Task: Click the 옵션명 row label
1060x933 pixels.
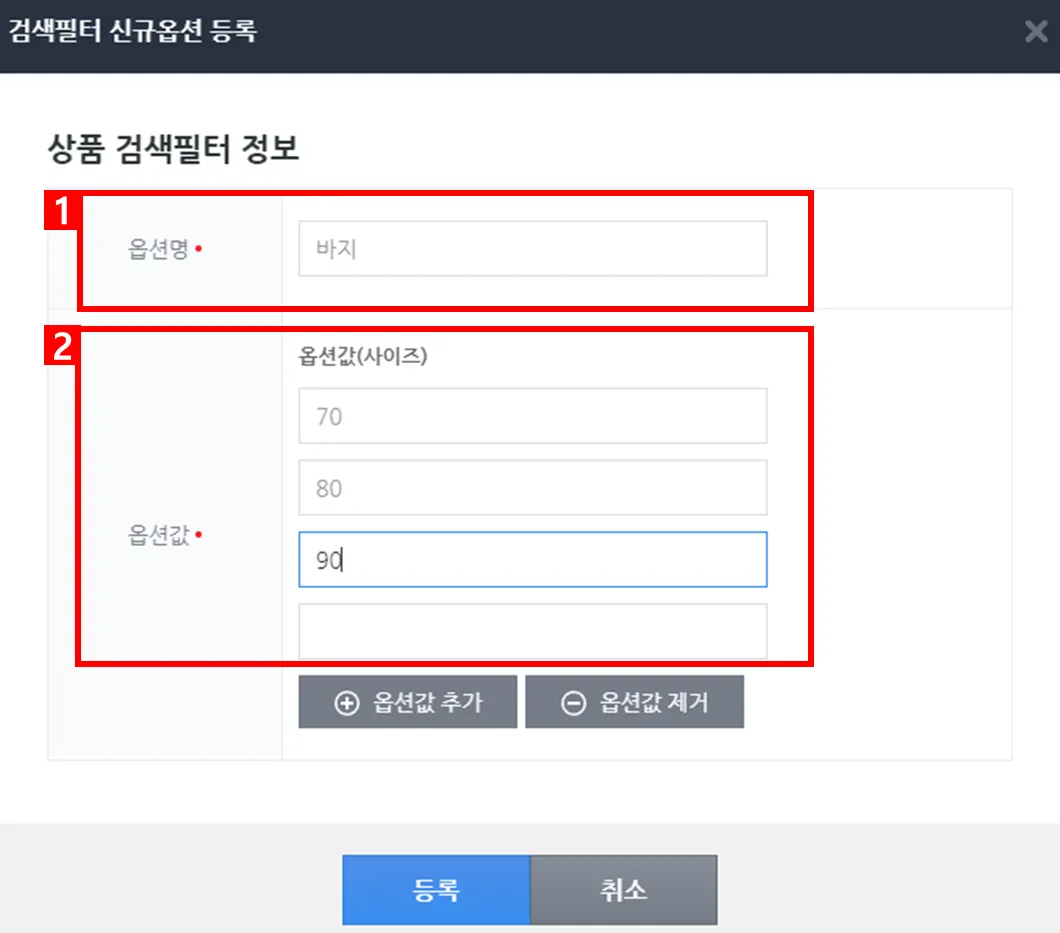Action: coord(158,250)
